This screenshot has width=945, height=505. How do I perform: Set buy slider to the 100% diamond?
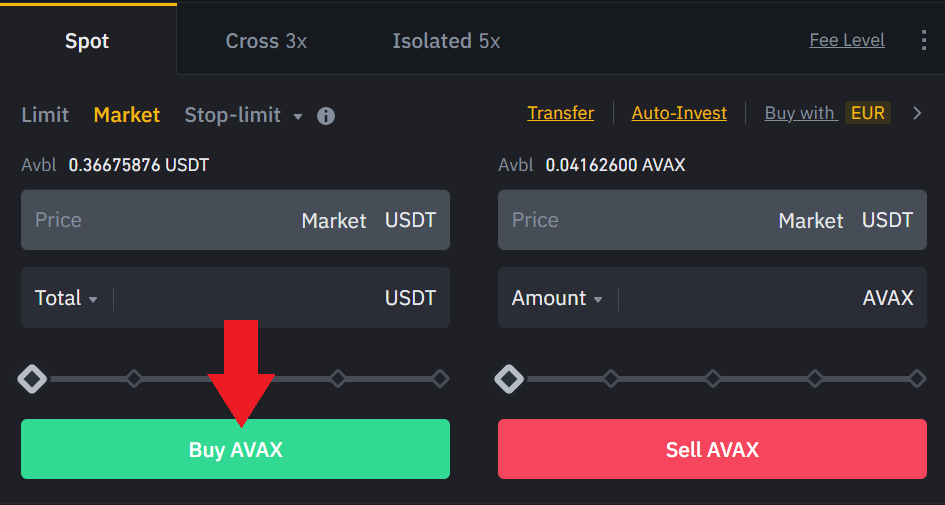[441, 379]
